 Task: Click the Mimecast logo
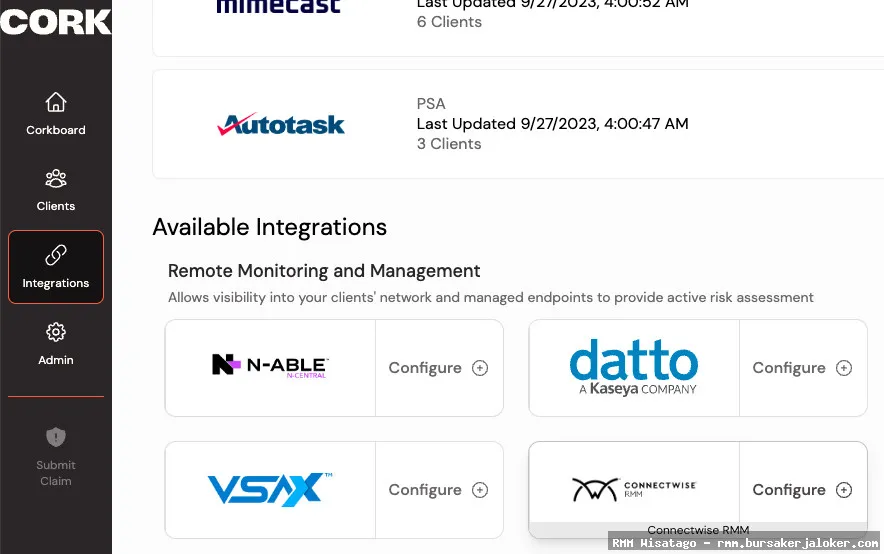[279, 7]
